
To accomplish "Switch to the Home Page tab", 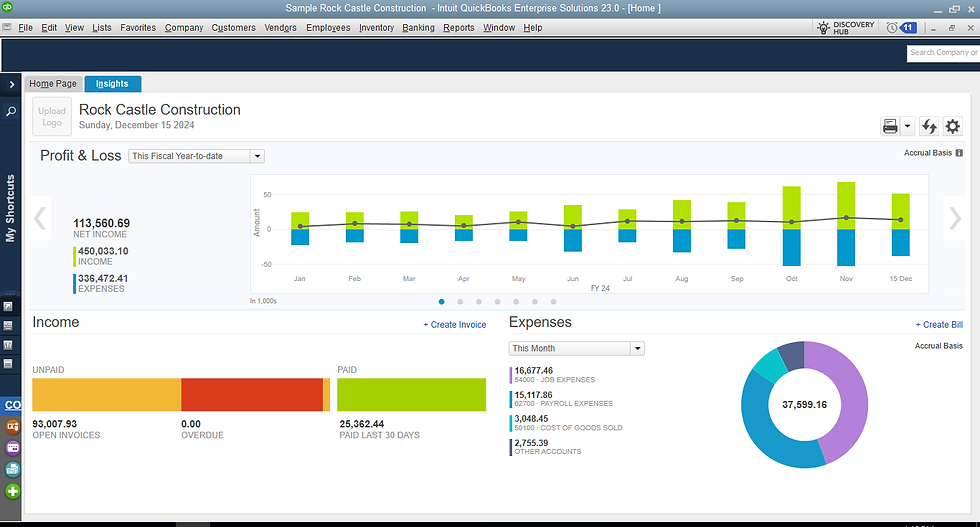I will [53, 84].
